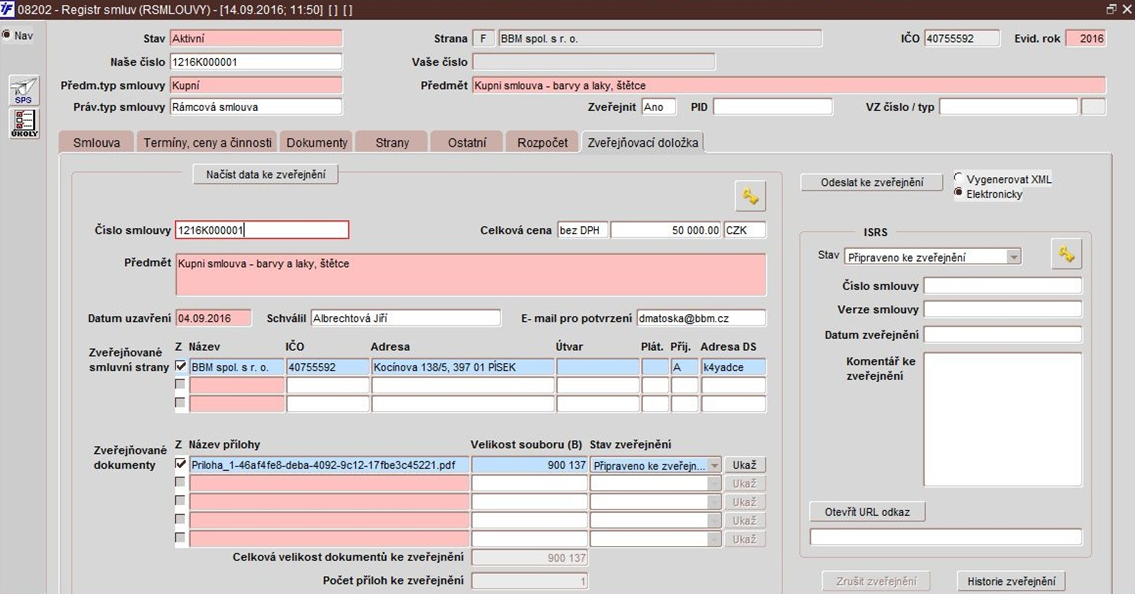The width and height of the screenshot is (1135, 594).
Task: Uncheck the Priloha_1 pdf document checkbox
Action: (180, 464)
